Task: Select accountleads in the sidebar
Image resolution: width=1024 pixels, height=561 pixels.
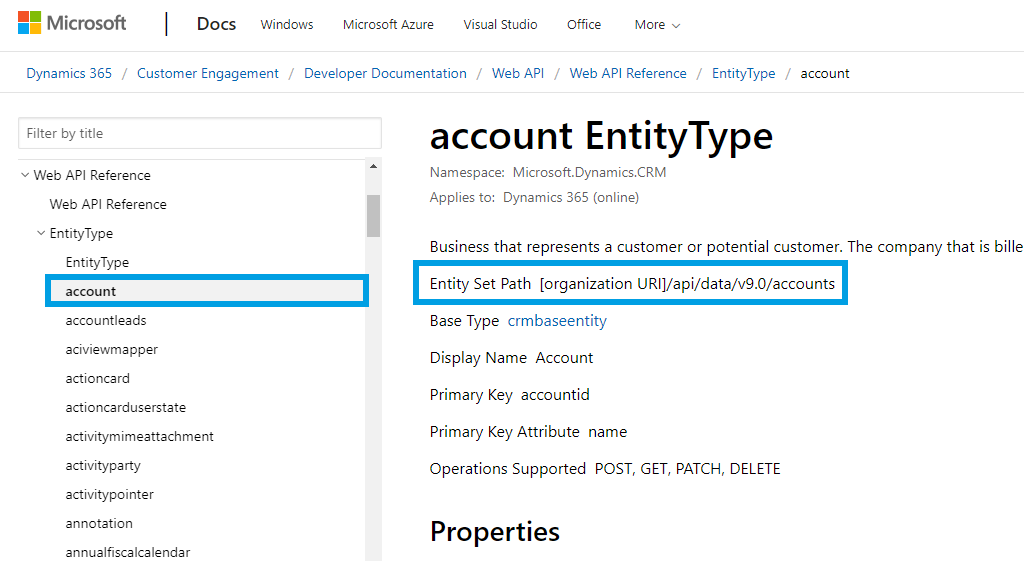Action: 106,320
